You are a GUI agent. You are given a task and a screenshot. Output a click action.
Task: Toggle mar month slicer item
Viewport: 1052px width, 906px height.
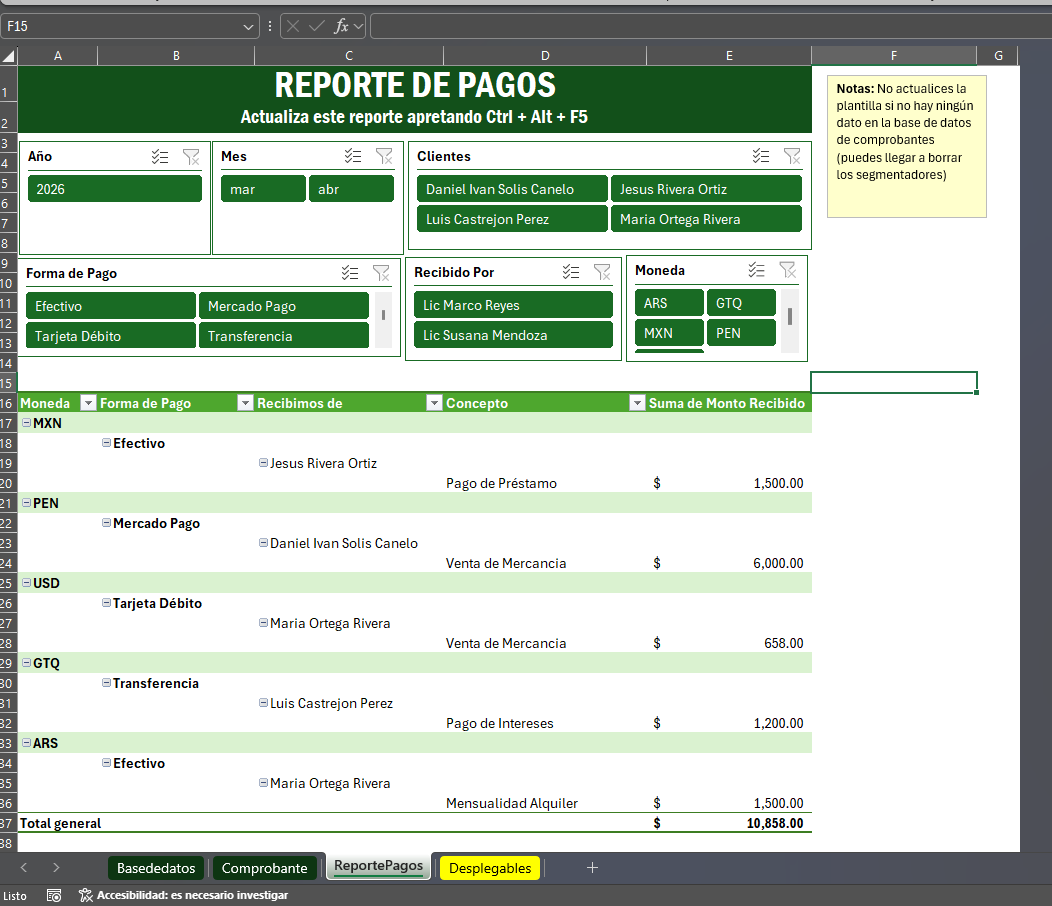[263, 189]
